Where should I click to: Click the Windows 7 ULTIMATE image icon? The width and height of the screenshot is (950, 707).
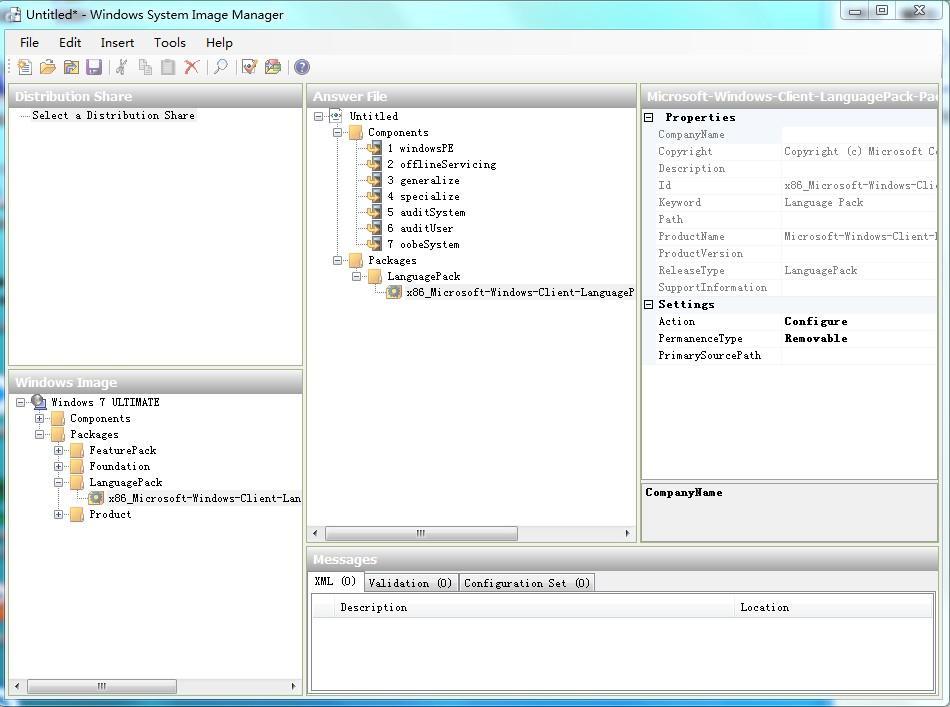pyautogui.click(x=38, y=402)
